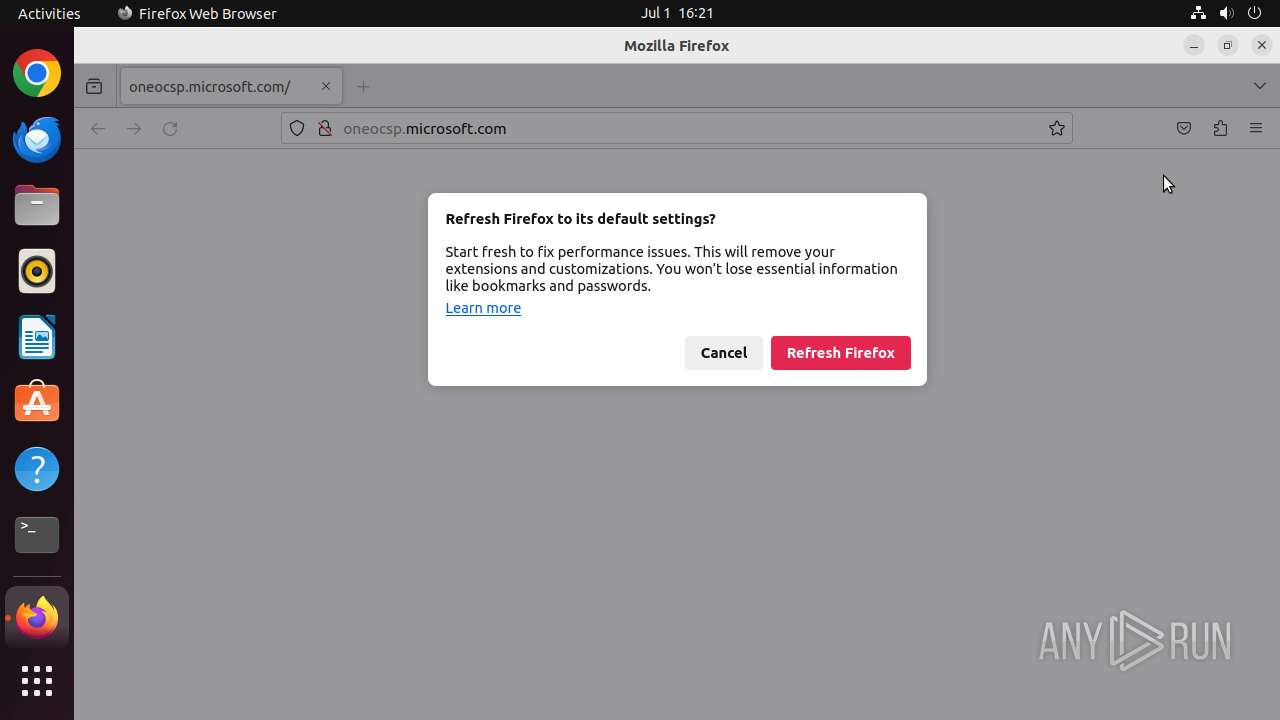Open the Learn more link
Image resolution: width=1280 pixels, height=720 pixels.
click(483, 308)
